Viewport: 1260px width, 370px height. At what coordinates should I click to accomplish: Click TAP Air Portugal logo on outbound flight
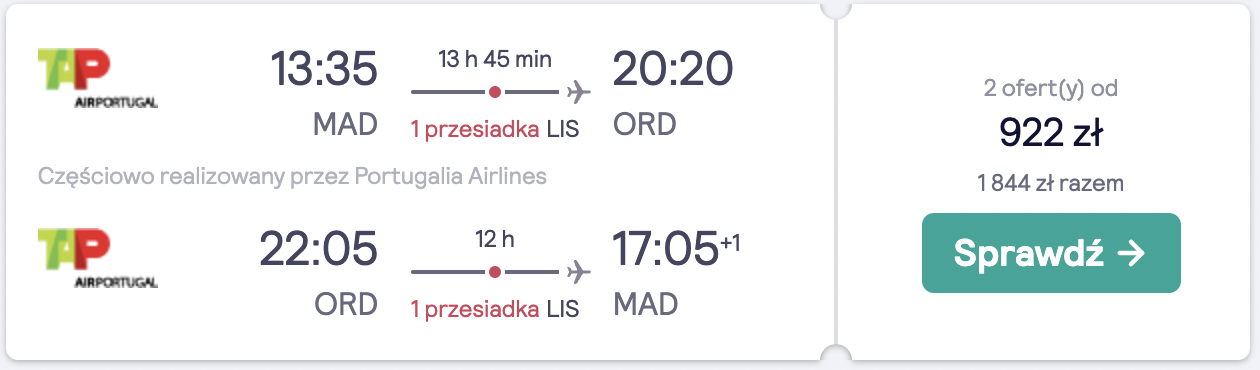pyautogui.click(x=97, y=78)
